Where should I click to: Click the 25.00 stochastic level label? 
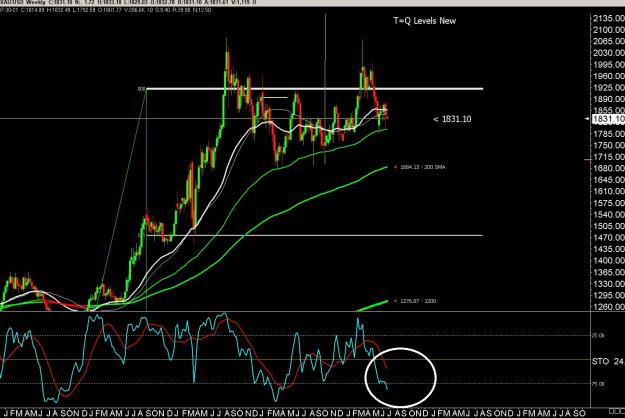[x=598, y=336]
